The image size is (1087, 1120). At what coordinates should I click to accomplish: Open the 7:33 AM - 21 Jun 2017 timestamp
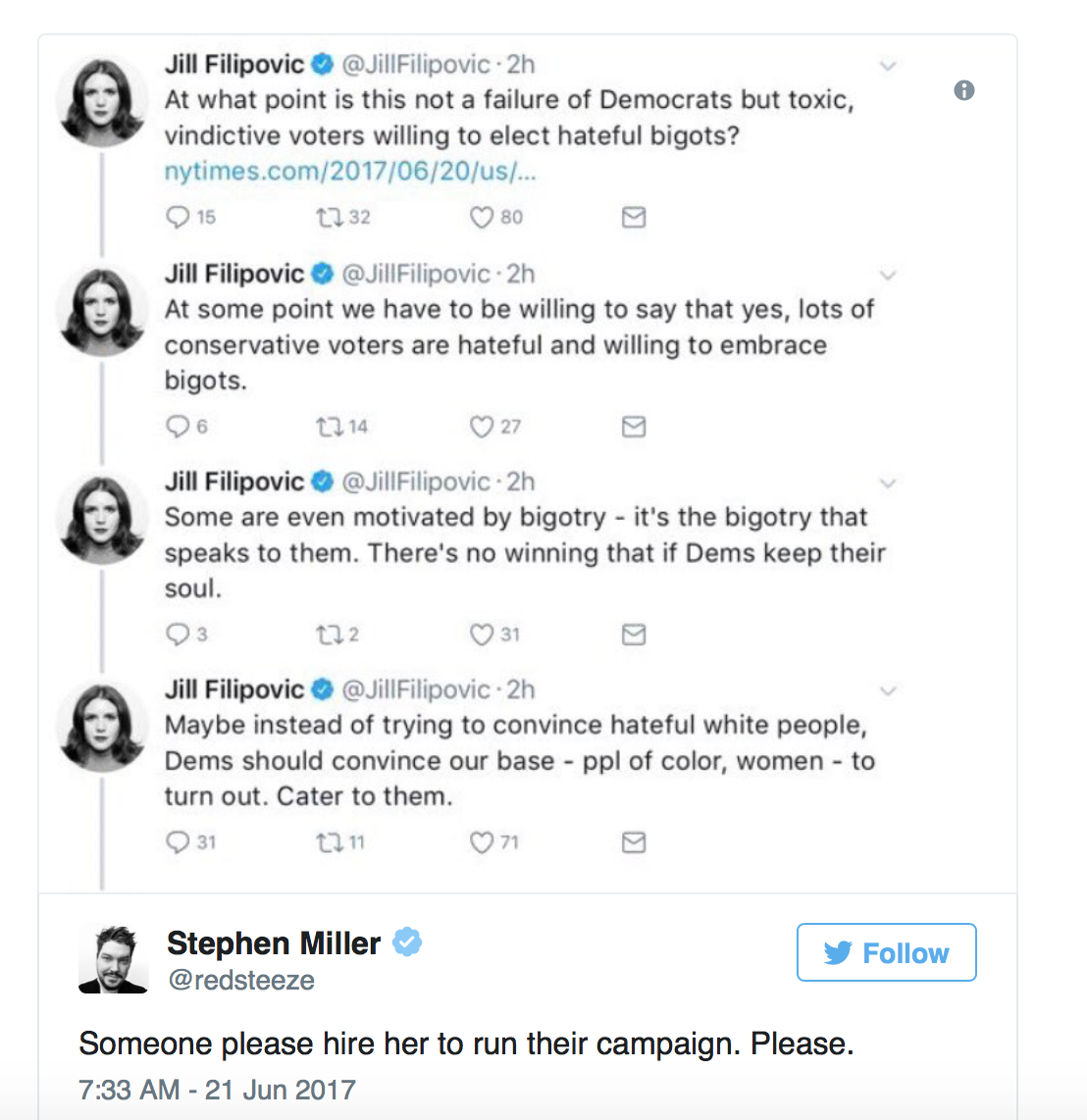[x=217, y=1090]
